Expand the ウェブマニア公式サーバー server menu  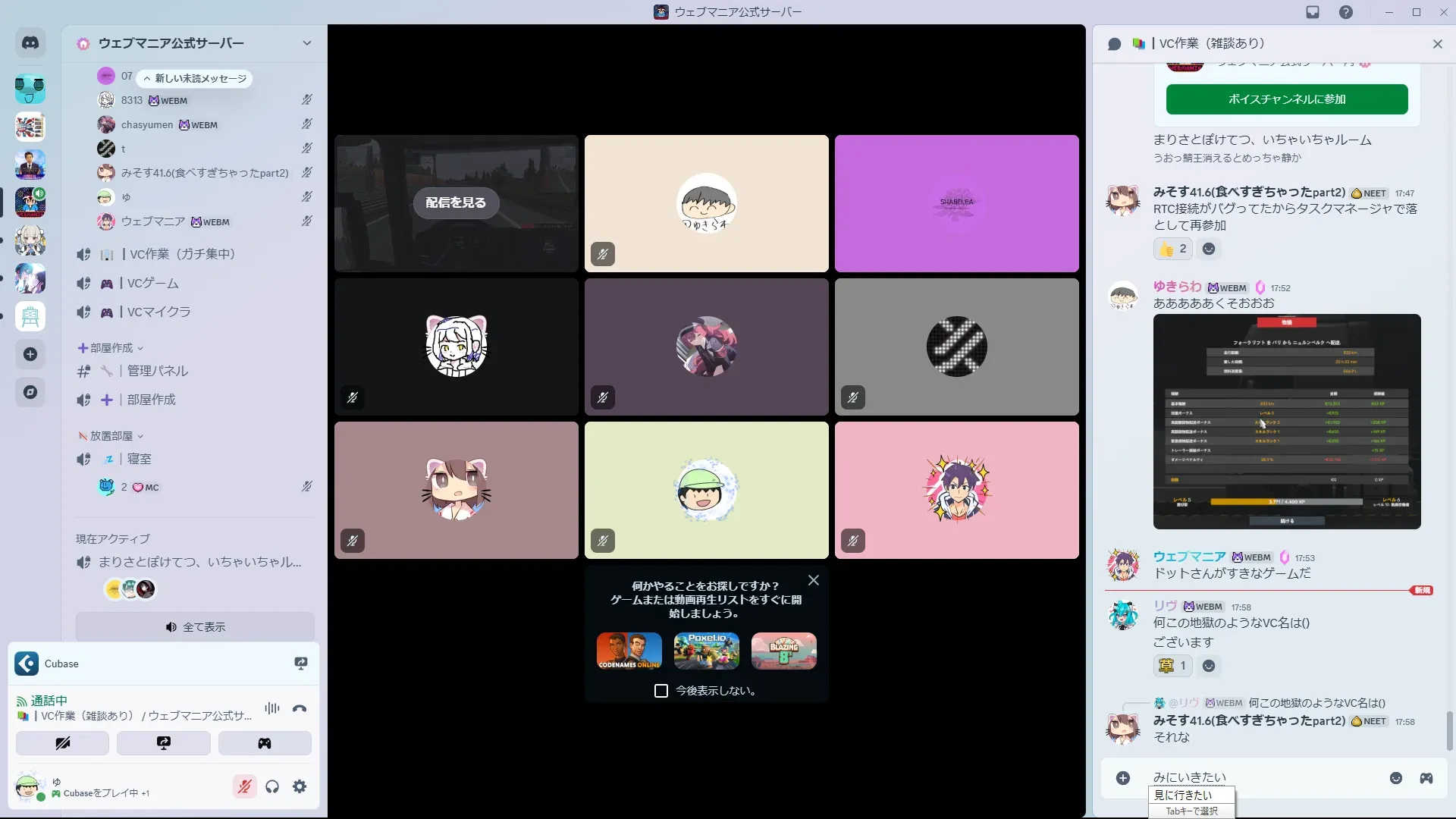tap(306, 43)
